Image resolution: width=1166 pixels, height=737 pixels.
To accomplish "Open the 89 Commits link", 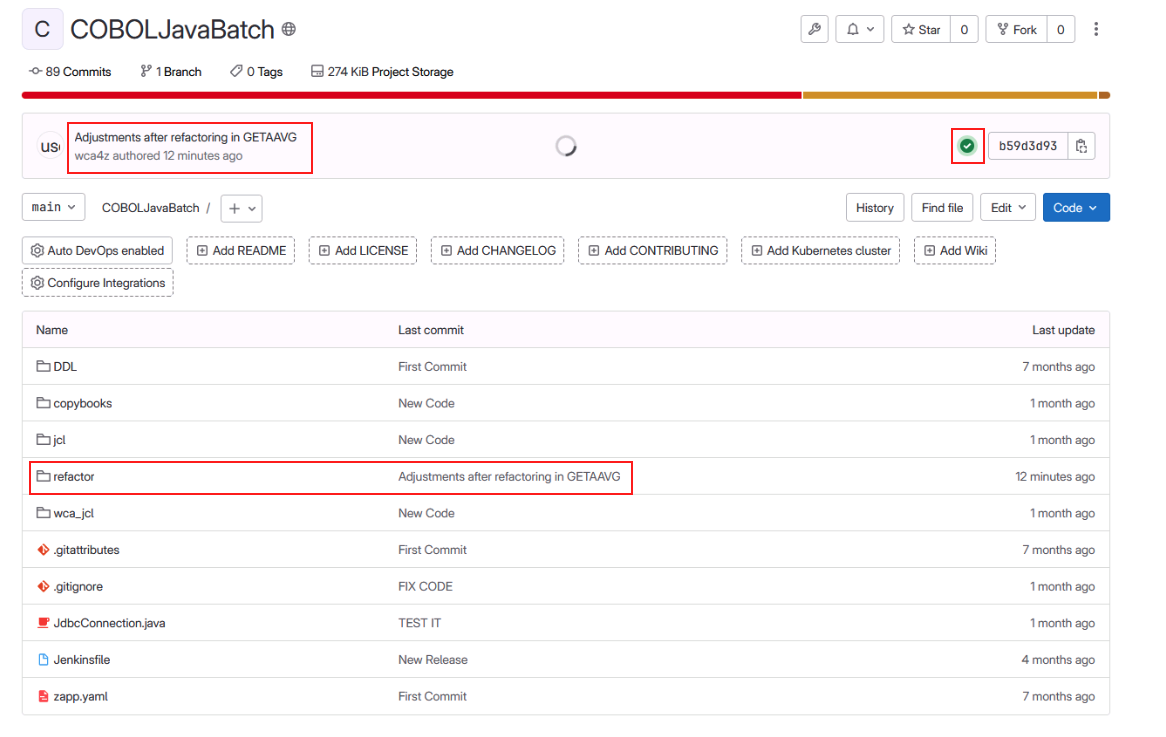I will tap(70, 71).
